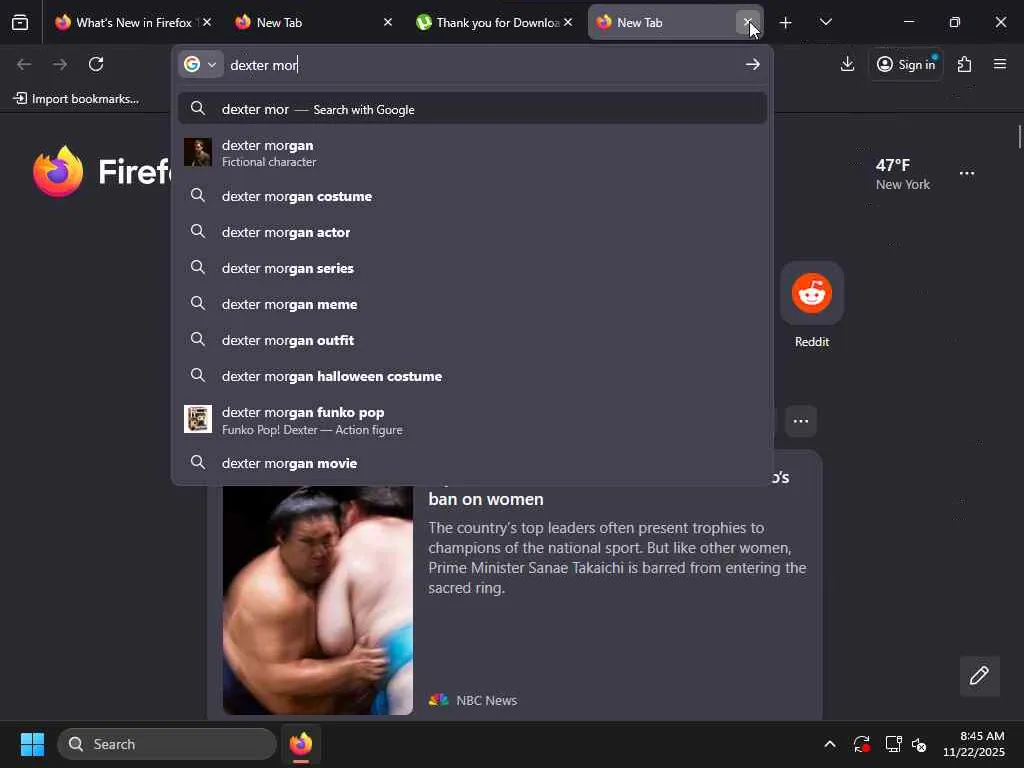This screenshot has width=1024, height=768.
Task: Select the active New Tab title
Action: pos(639,23)
